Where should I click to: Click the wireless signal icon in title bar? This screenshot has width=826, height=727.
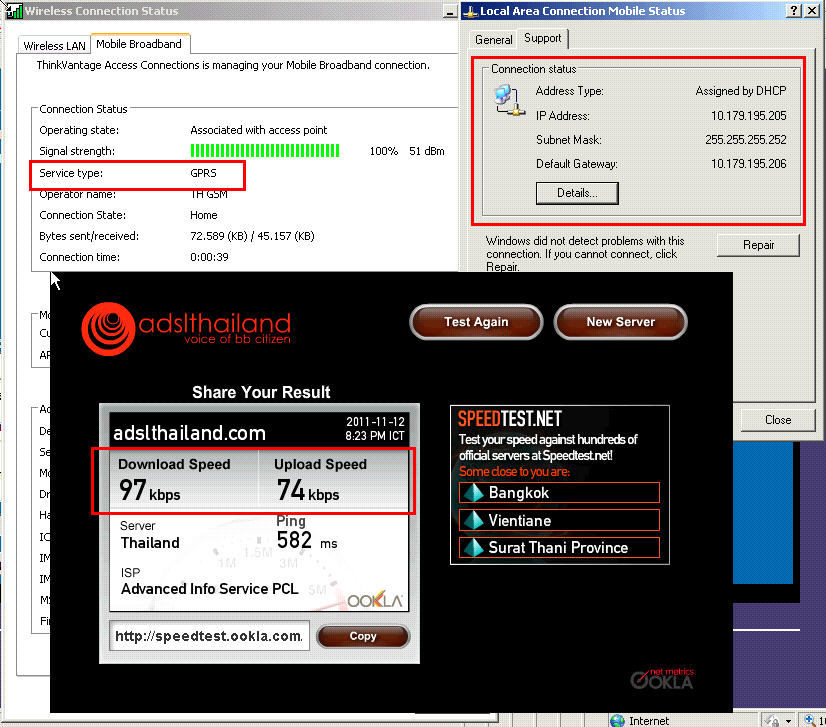pyautogui.click(x=14, y=11)
